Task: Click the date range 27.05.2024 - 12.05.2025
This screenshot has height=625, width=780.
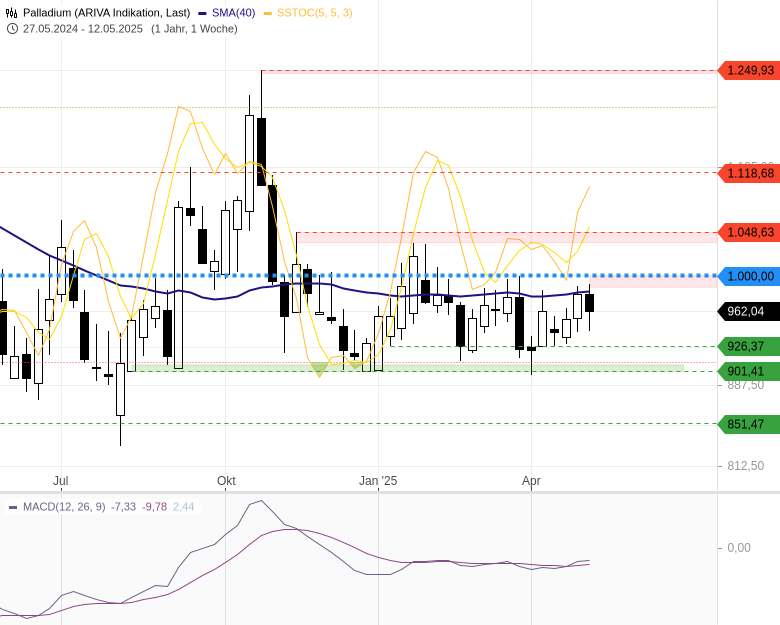Action: pos(83,29)
